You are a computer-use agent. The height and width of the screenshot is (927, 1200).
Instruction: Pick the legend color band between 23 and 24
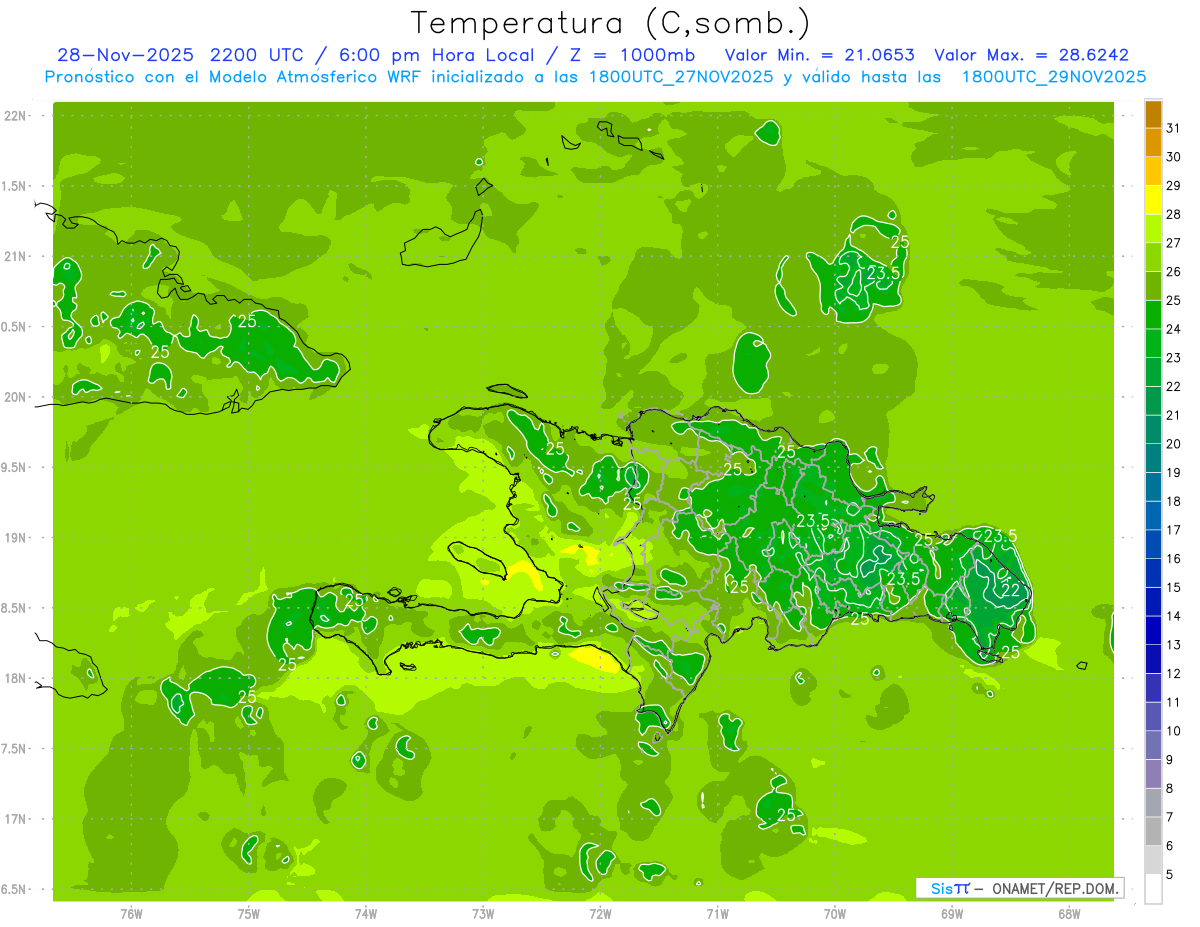tap(1153, 343)
